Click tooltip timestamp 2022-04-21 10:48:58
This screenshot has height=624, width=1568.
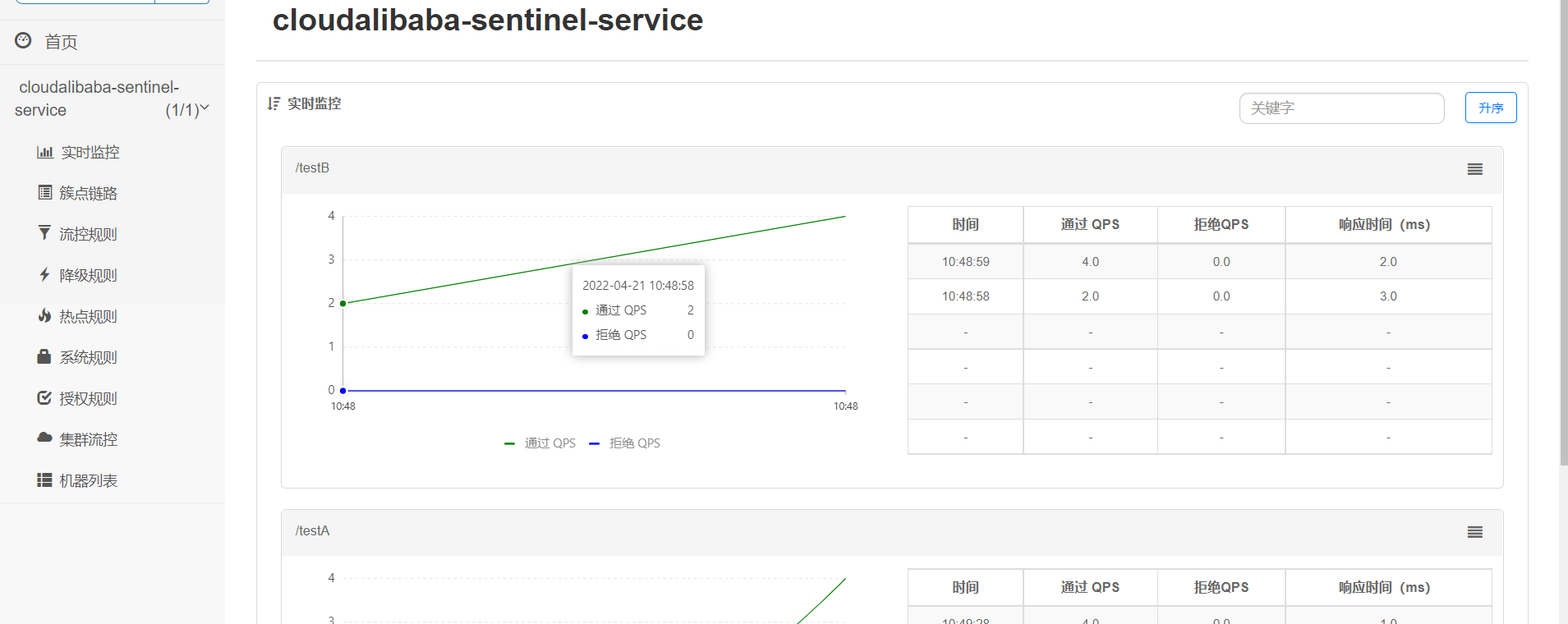[638, 286]
